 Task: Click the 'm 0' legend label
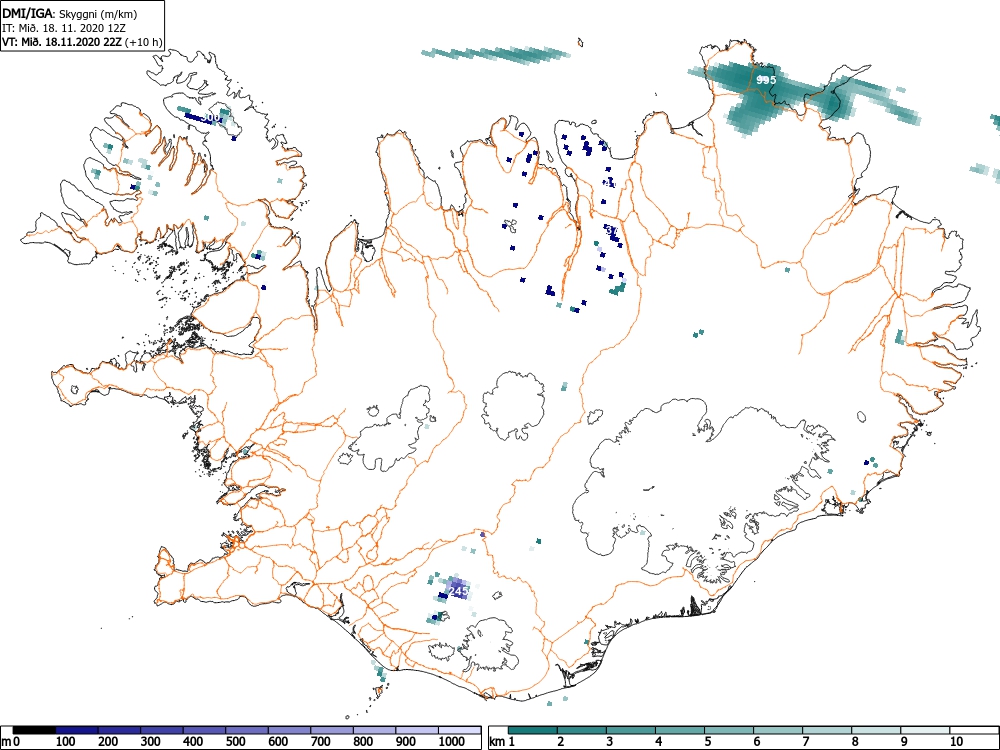pyautogui.click(x=10, y=742)
